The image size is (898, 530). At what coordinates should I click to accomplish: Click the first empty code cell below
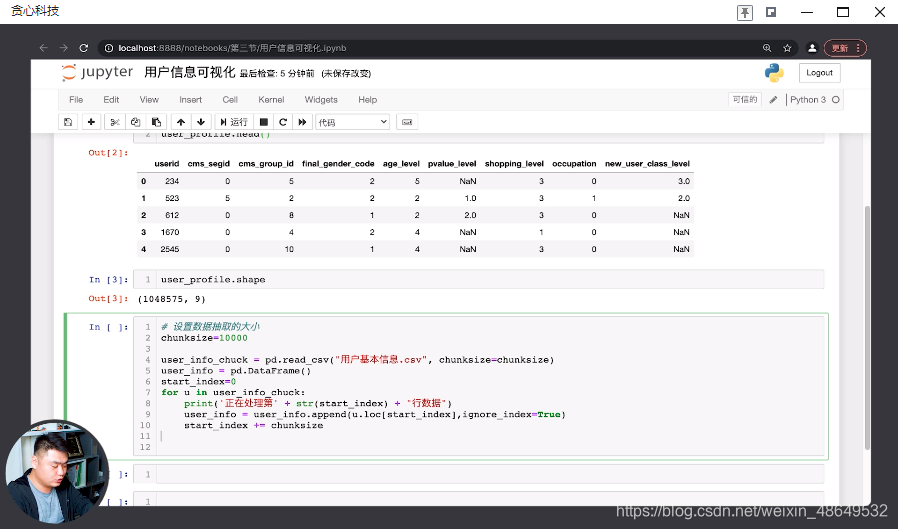(x=479, y=474)
